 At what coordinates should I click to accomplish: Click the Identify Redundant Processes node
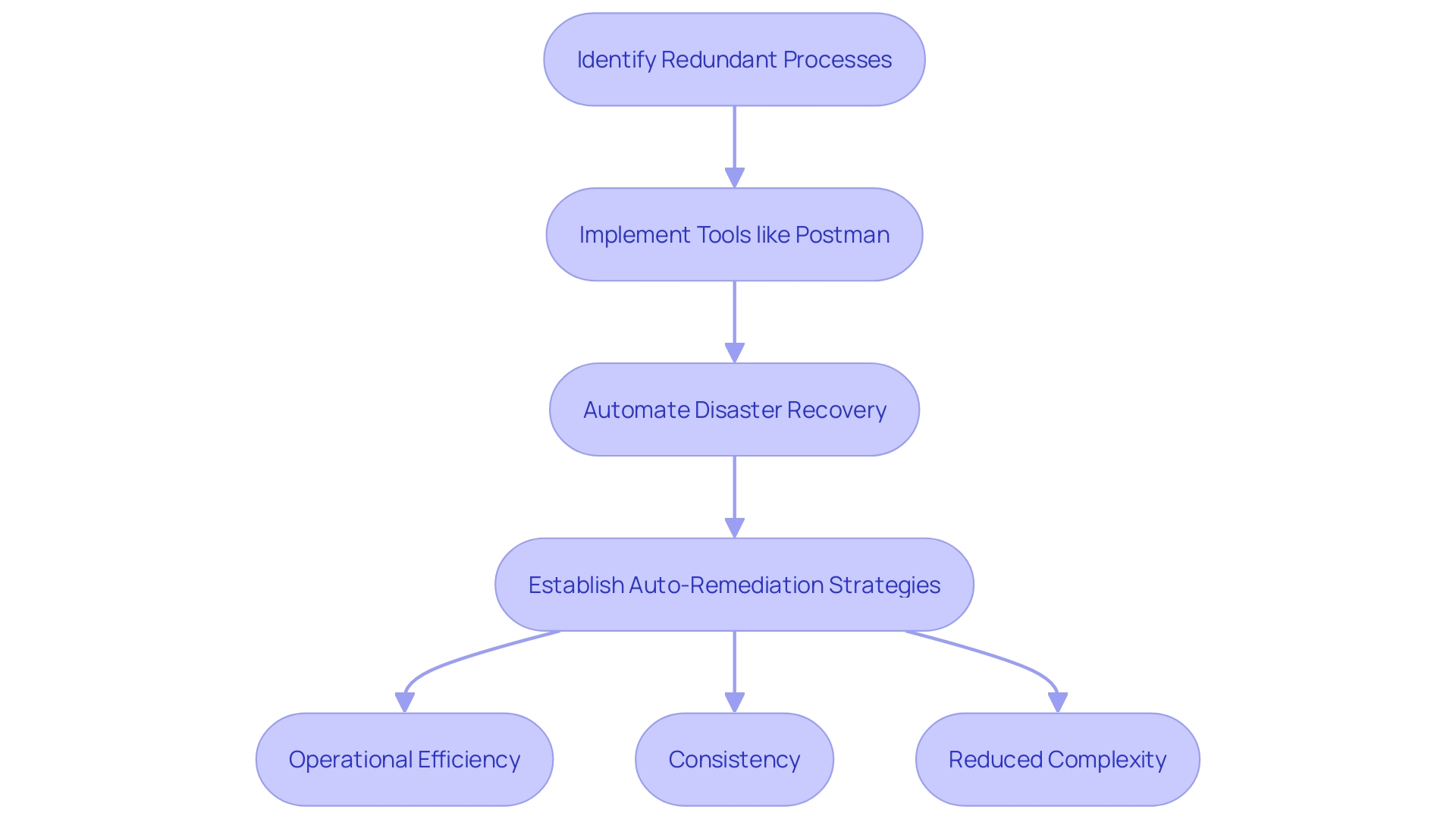click(729, 59)
